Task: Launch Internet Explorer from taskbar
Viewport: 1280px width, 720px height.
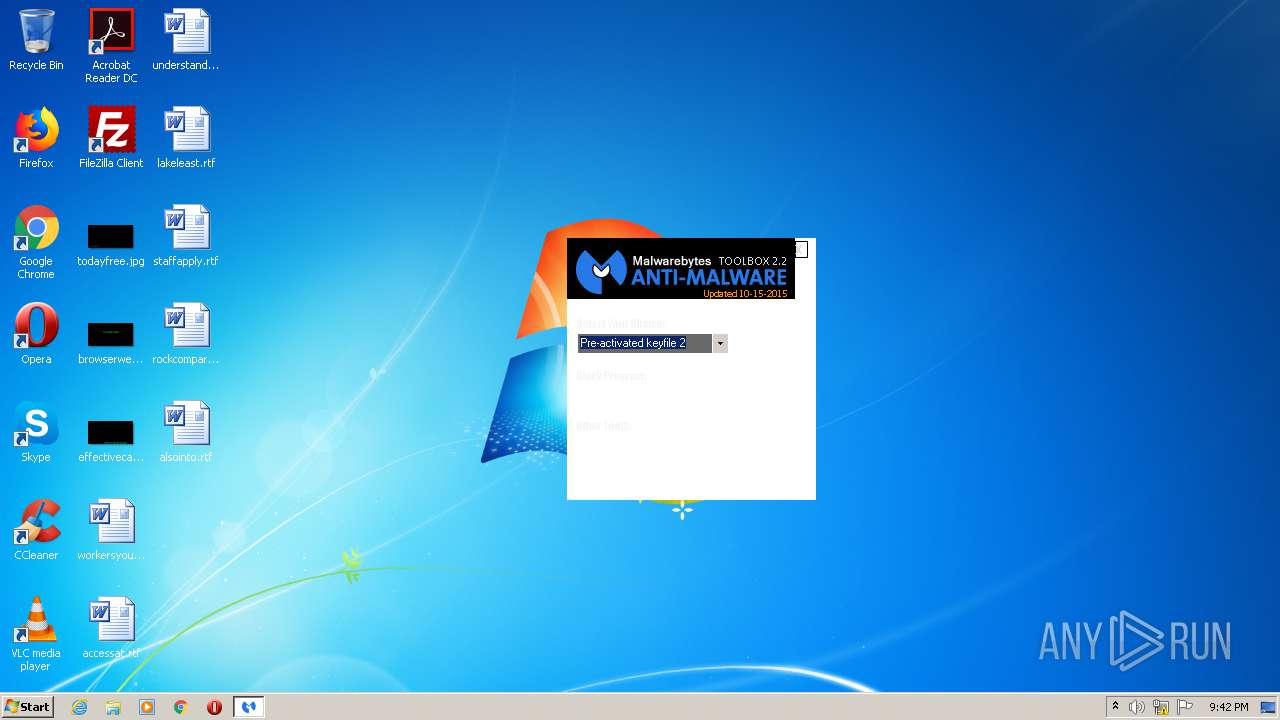Action: [80, 707]
